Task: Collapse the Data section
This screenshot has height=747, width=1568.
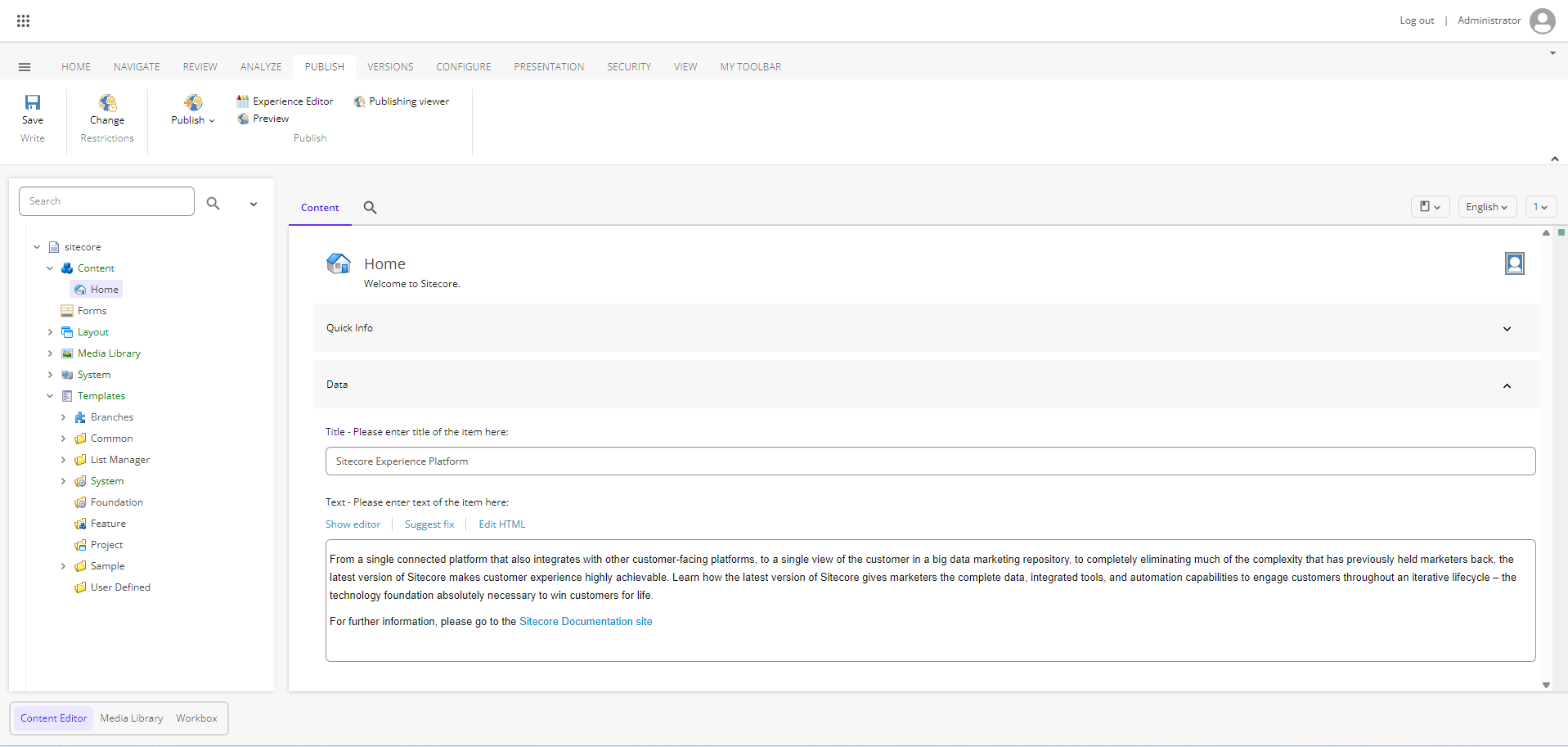Action: (1507, 385)
